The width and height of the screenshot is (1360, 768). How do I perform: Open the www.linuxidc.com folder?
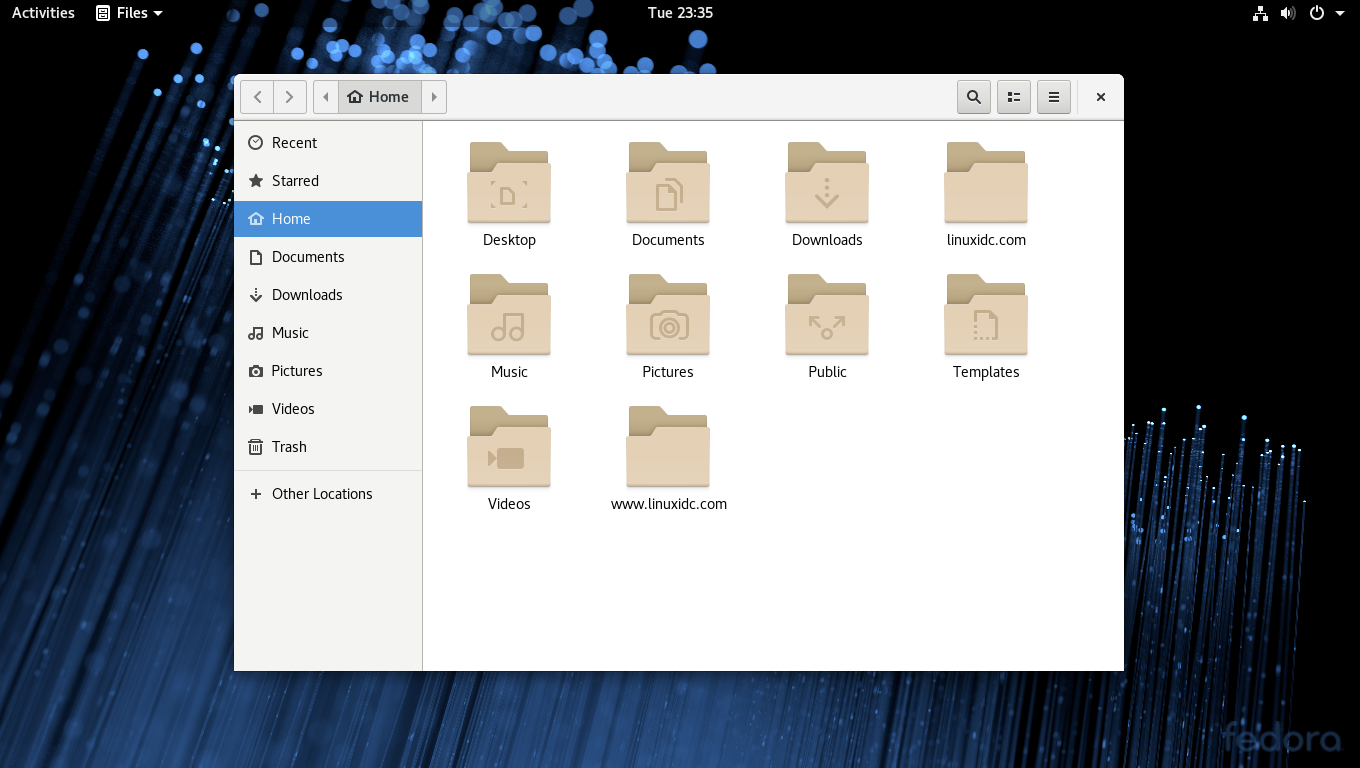pos(668,446)
